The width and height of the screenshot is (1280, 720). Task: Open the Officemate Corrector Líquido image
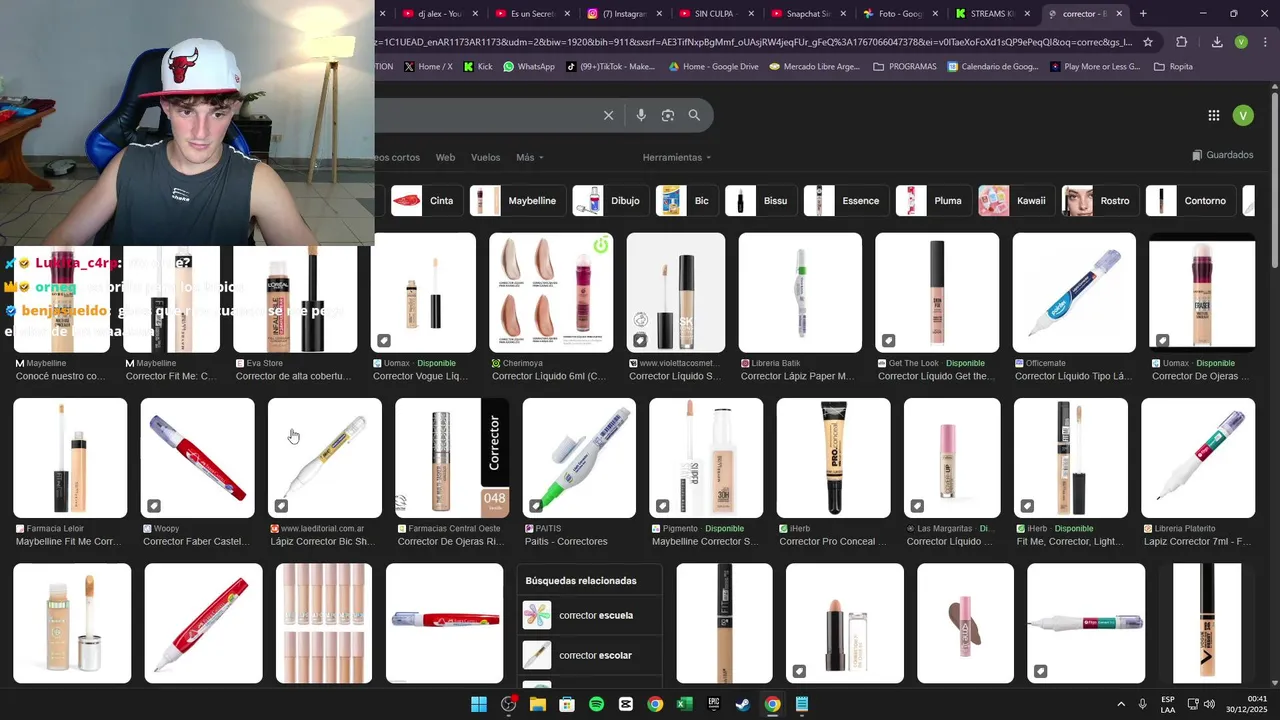tap(1074, 293)
